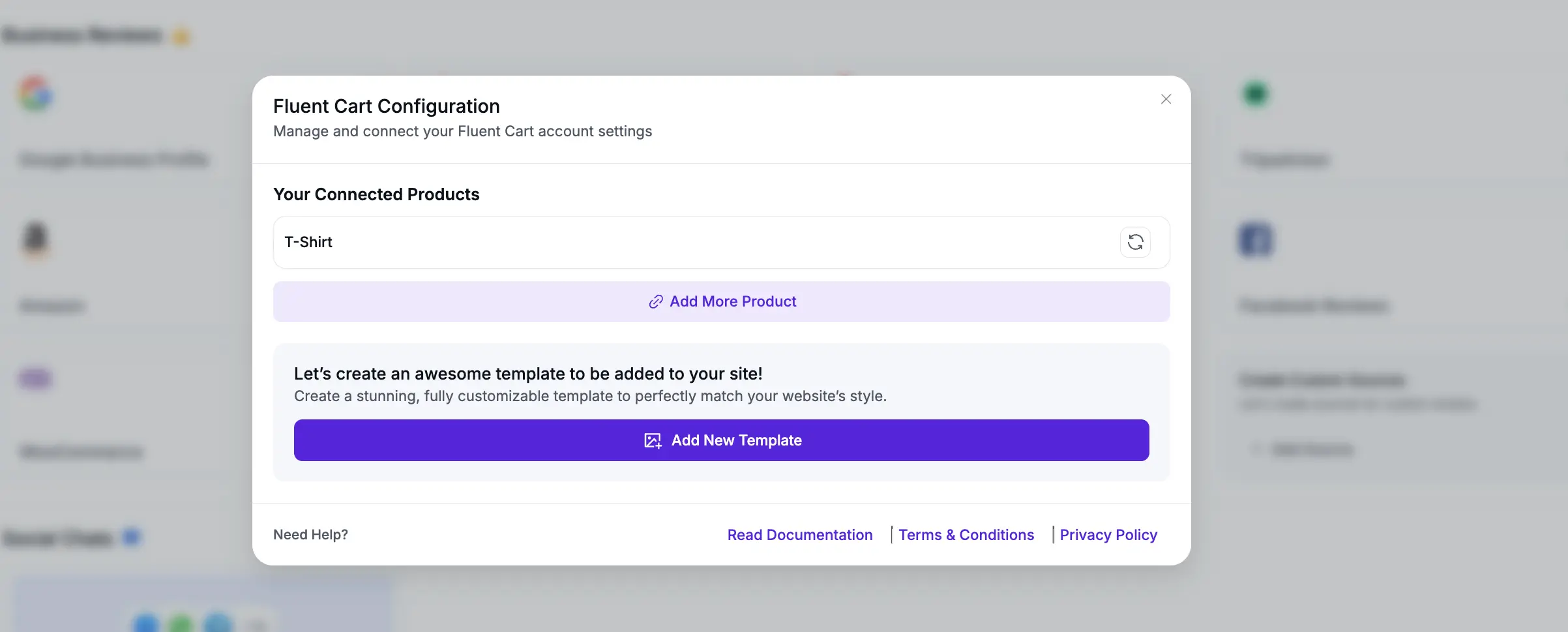1568x632 pixels.
Task: Click the image-plus icon on Add New Template
Action: pyautogui.click(x=653, y=441)
